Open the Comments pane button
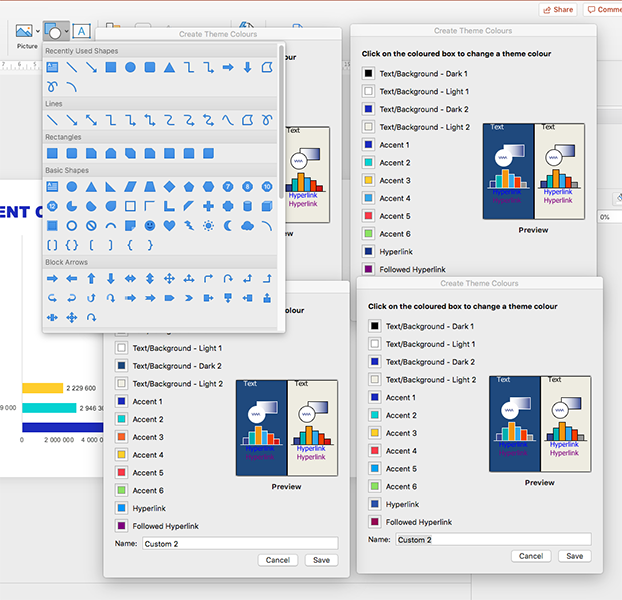The image size is (622, 600). point(603,10)
